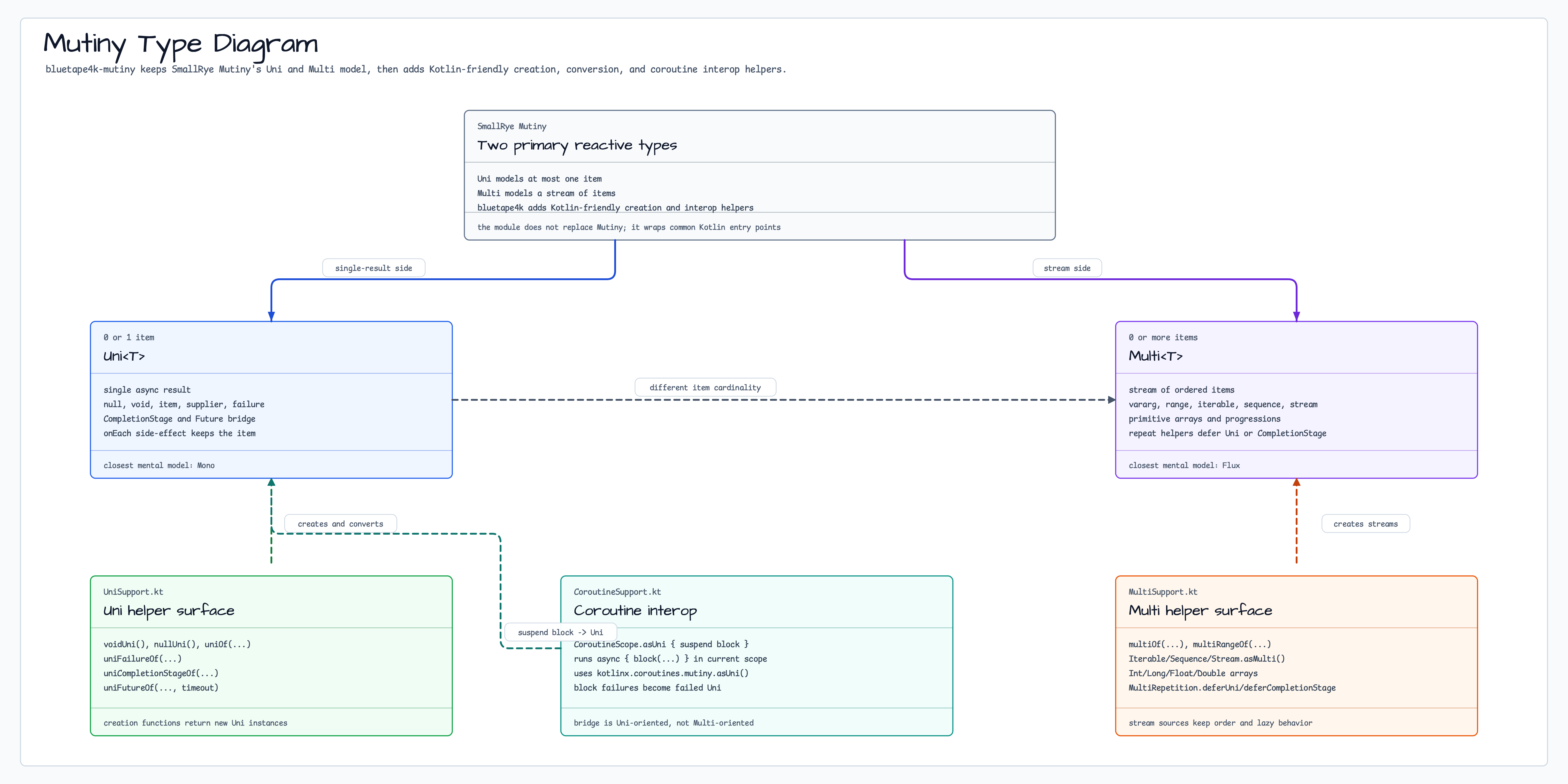Click primitive arrays and progressions line
This screenshot has height=784, width=1568.
[1205, 419]
